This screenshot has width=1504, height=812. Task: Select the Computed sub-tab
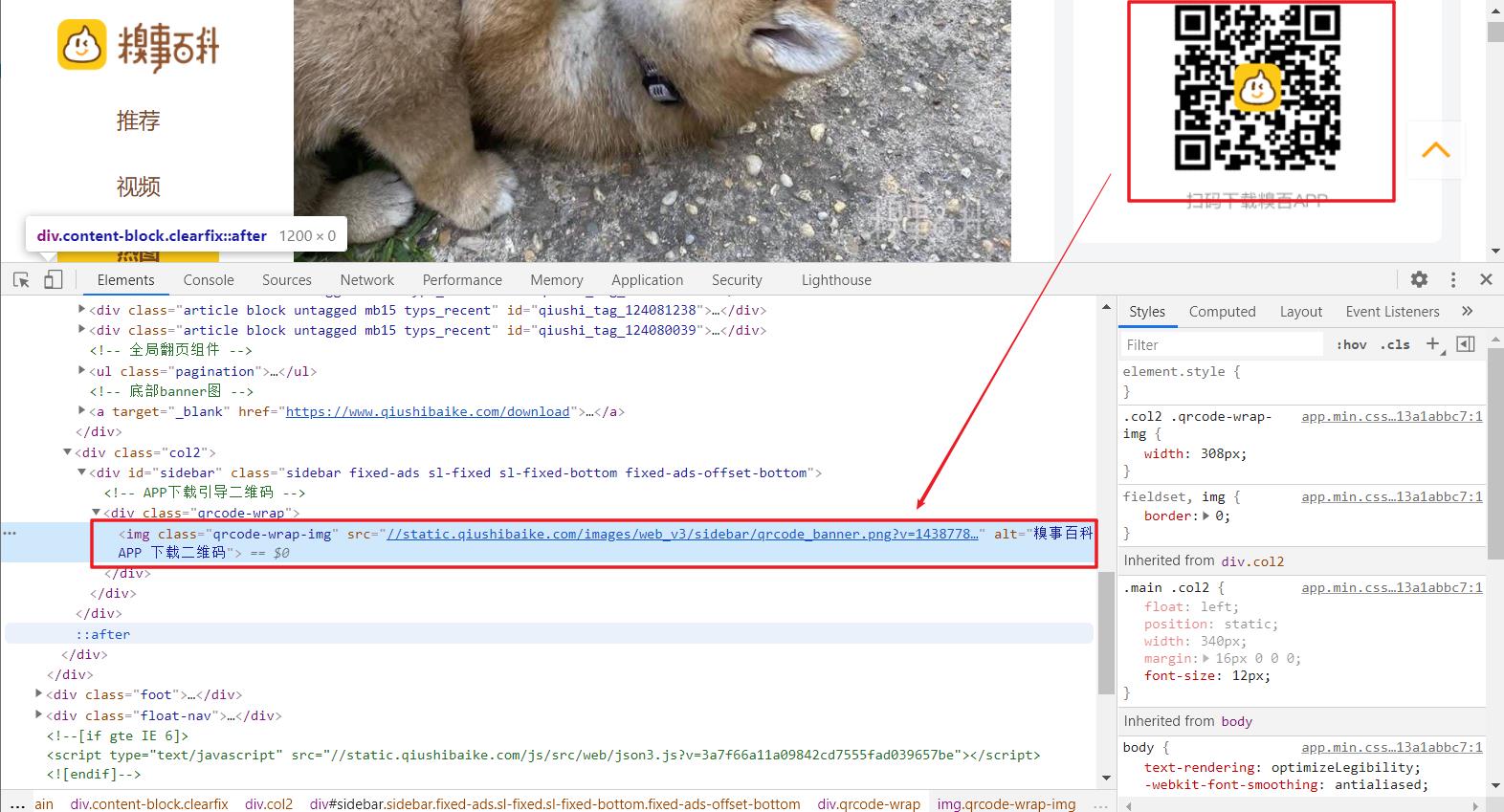[x=1222, y=311]
